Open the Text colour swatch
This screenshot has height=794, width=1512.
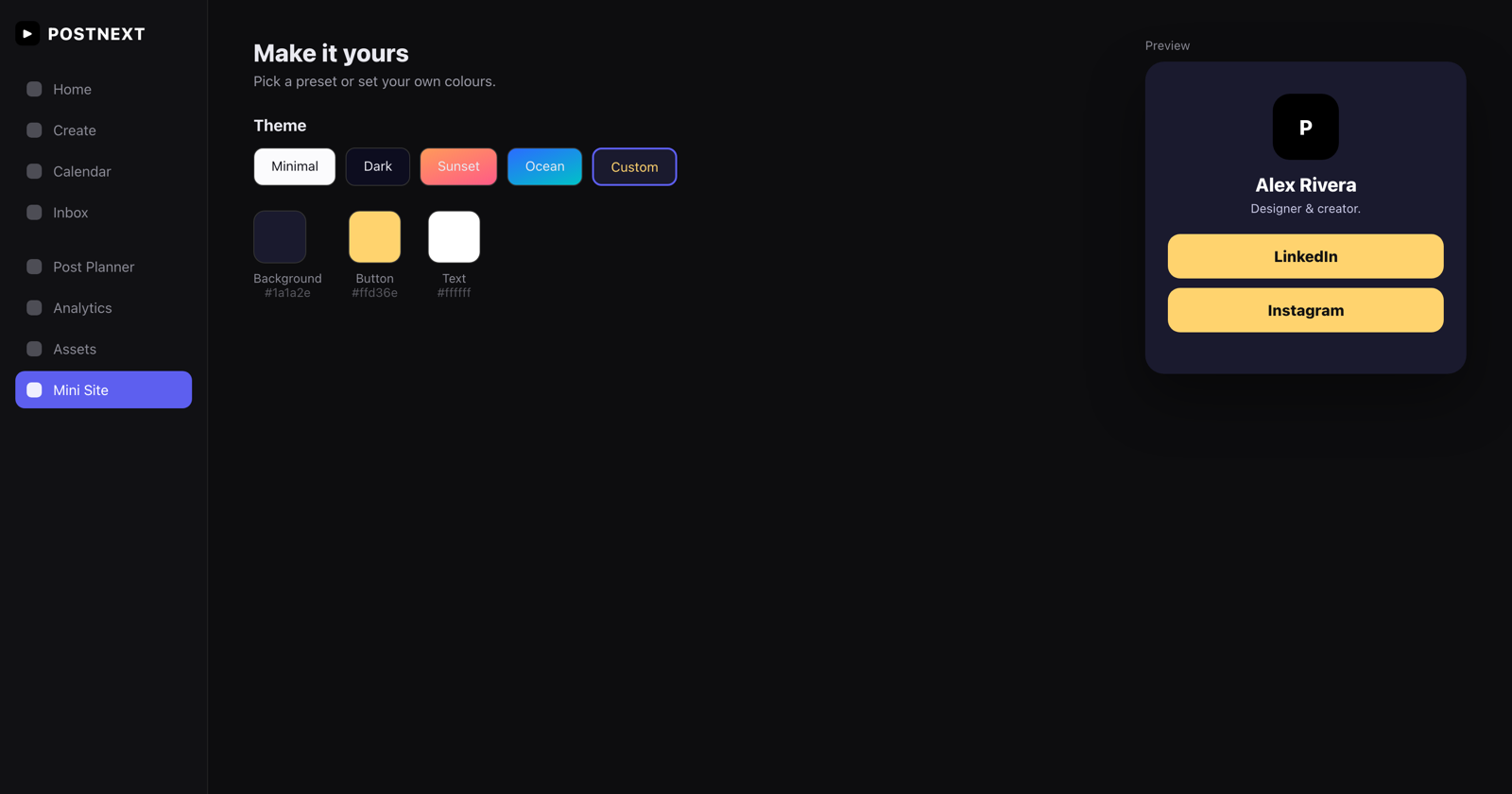pos(454,236)
